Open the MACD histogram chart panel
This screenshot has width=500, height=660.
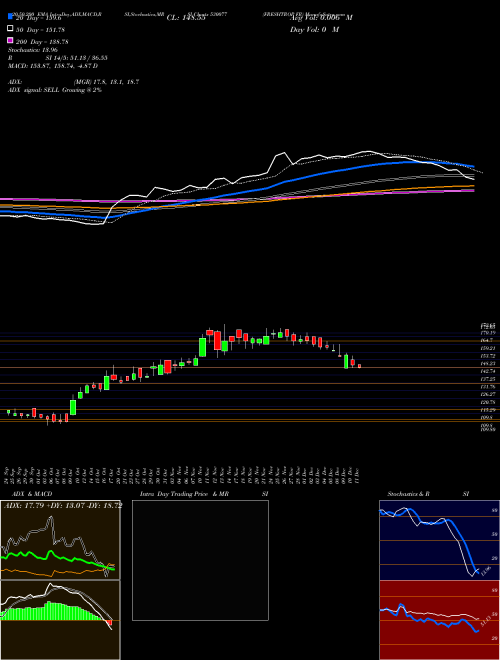pyautogui.click(x=61, y=620)
